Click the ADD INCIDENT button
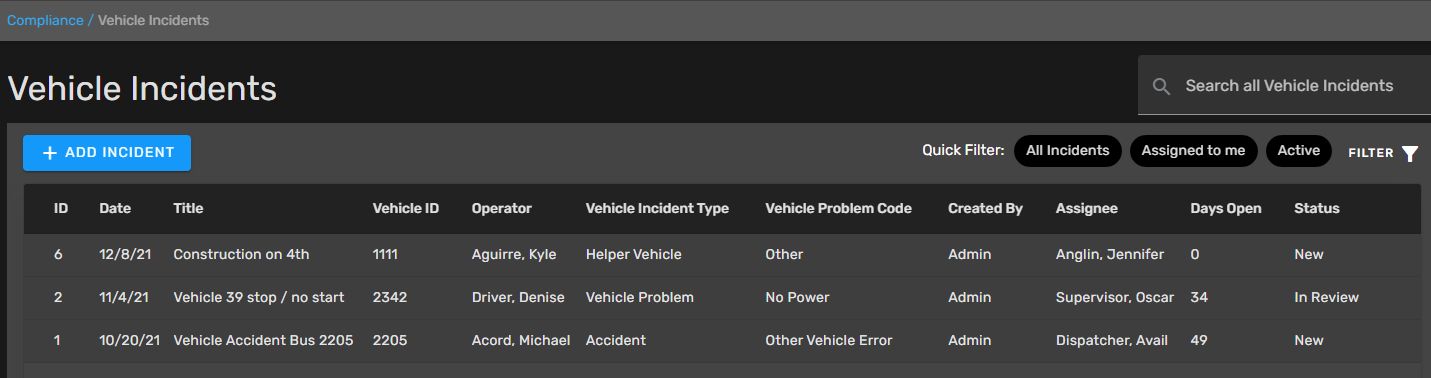Screen dimensions: 1431x378 pos(107,153)
